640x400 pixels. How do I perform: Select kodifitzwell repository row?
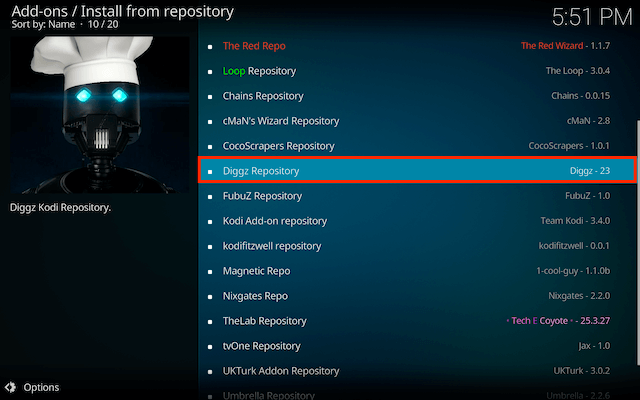(x=417, y=246)
